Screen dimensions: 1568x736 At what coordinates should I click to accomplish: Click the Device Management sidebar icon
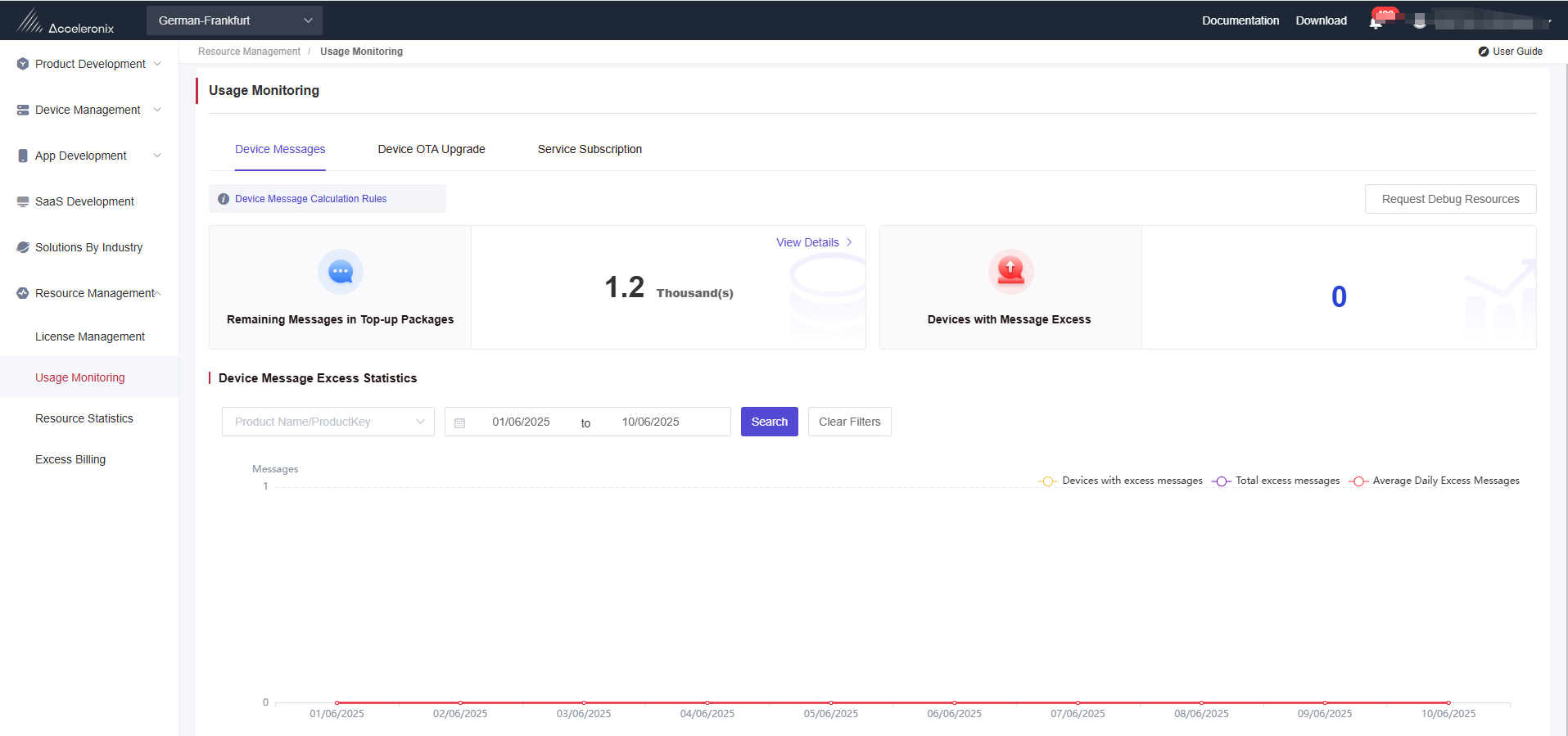pyautogui.click(x=23, y=110)
